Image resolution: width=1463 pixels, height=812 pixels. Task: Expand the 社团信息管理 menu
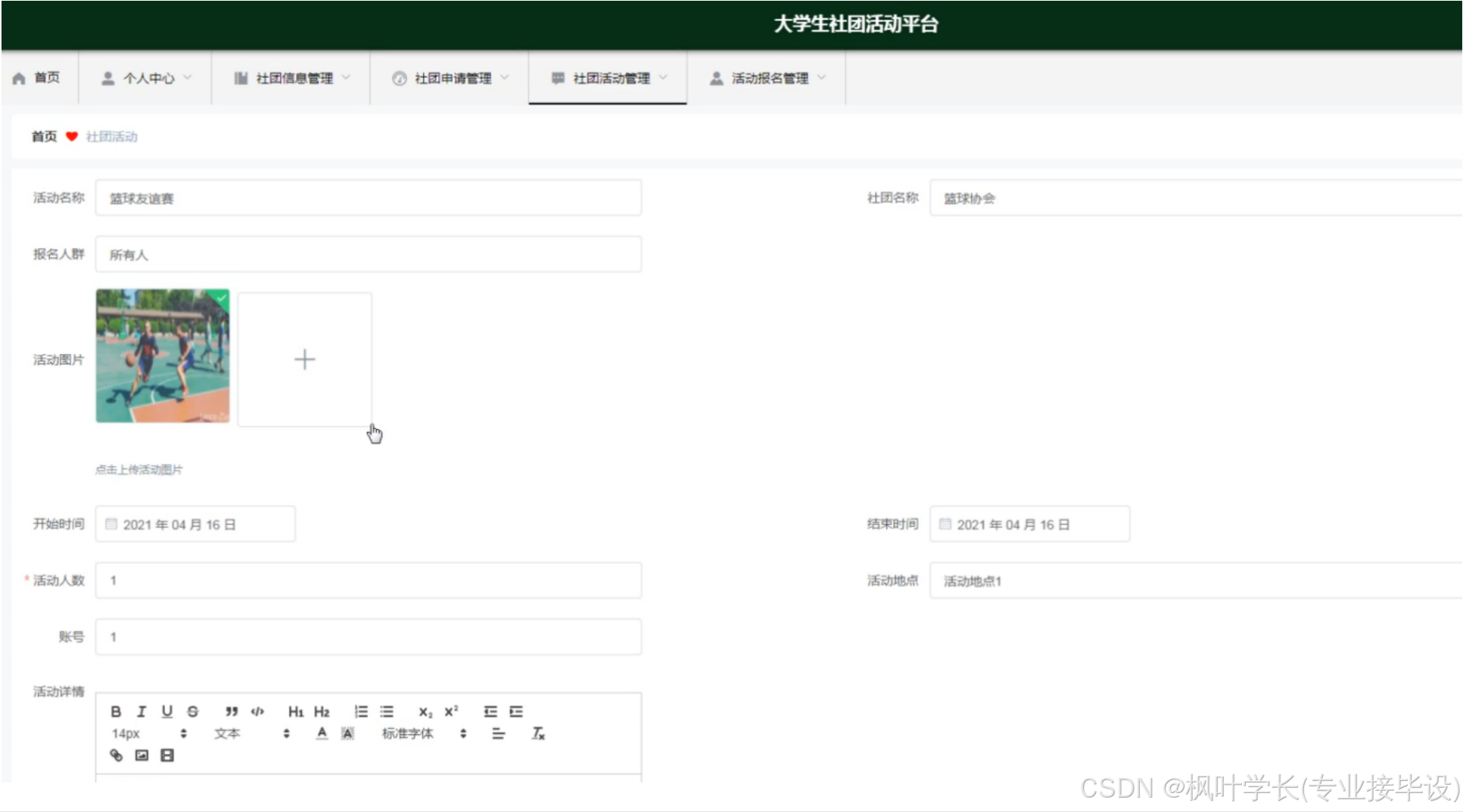pyautogui.click(x=292, y=78)
